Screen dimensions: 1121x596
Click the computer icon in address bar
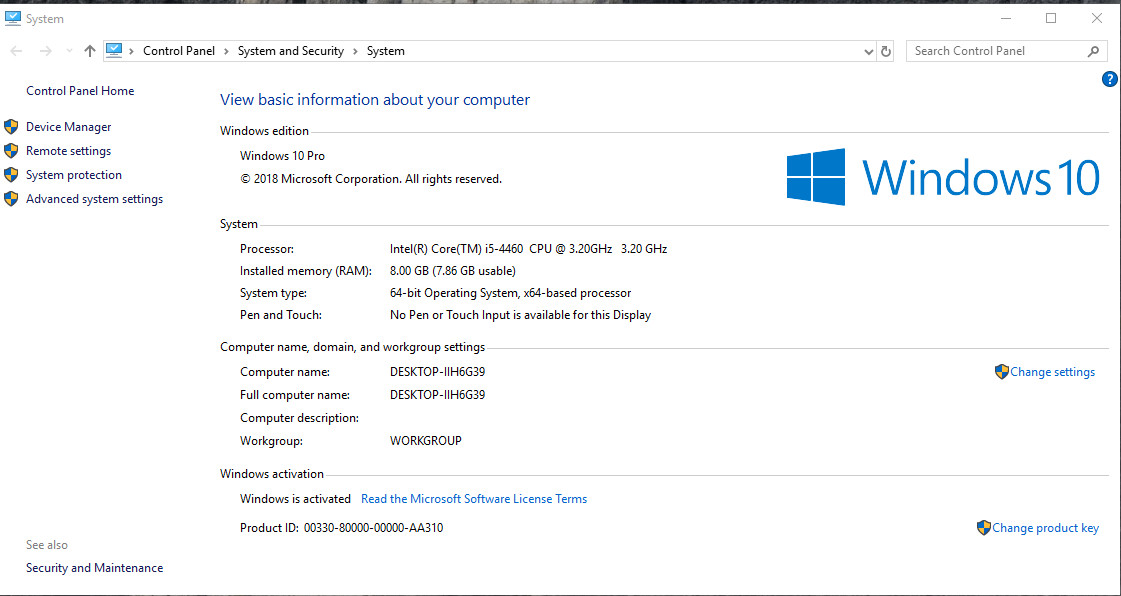point(114,50)
